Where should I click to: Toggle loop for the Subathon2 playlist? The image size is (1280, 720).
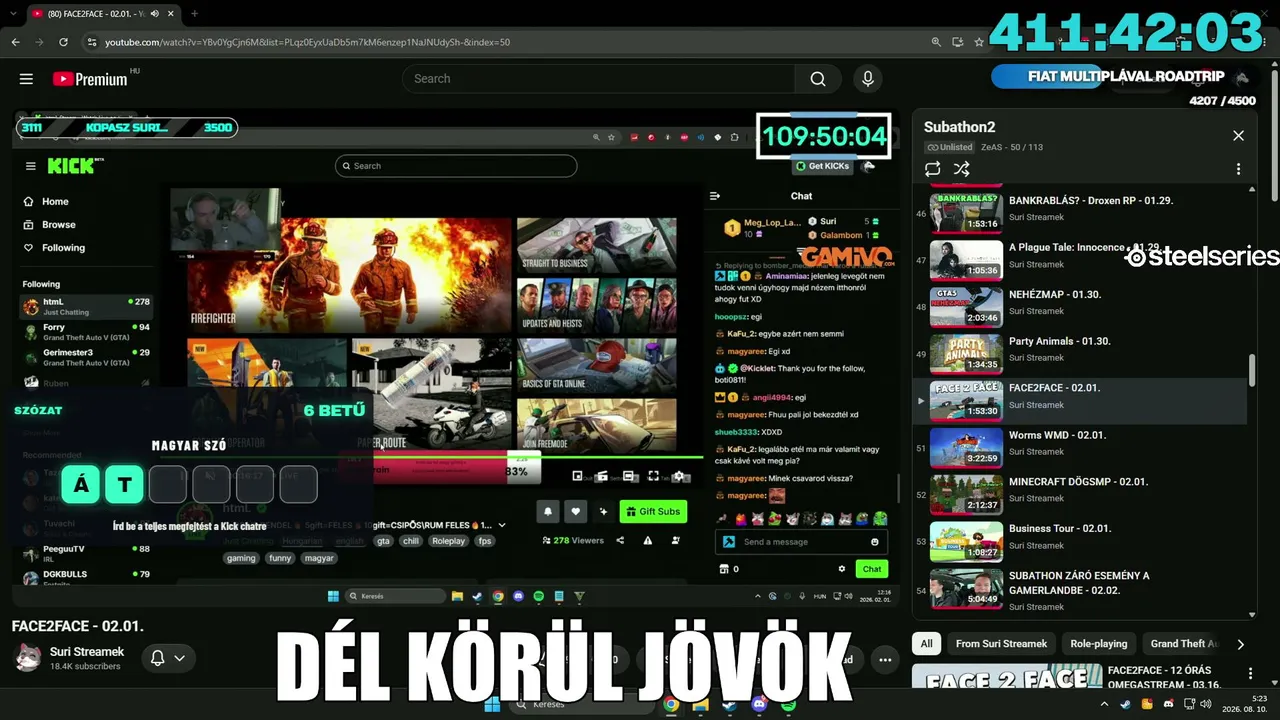pyautogui.click(x=933, y=169)
